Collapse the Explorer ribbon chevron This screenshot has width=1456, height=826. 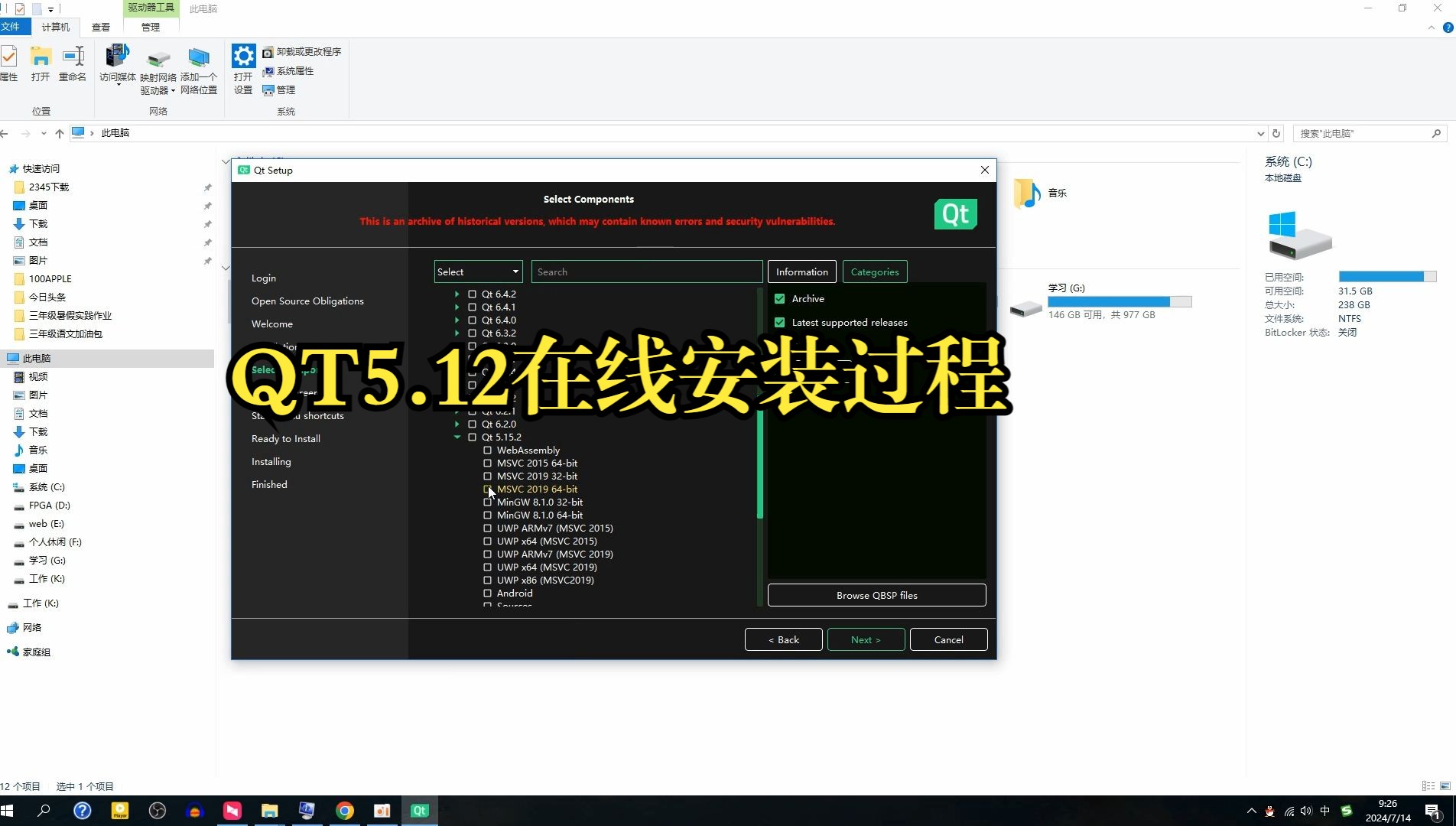[x=1432, y=28]
